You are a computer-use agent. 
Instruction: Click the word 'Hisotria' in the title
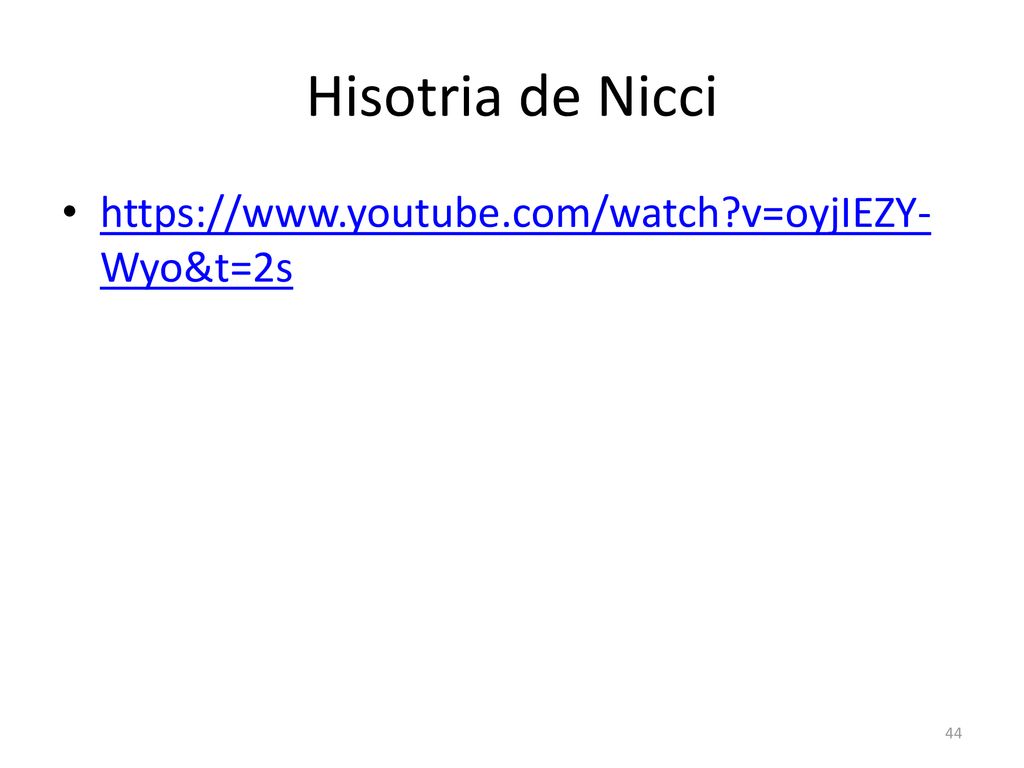click(x=404, y=97)
